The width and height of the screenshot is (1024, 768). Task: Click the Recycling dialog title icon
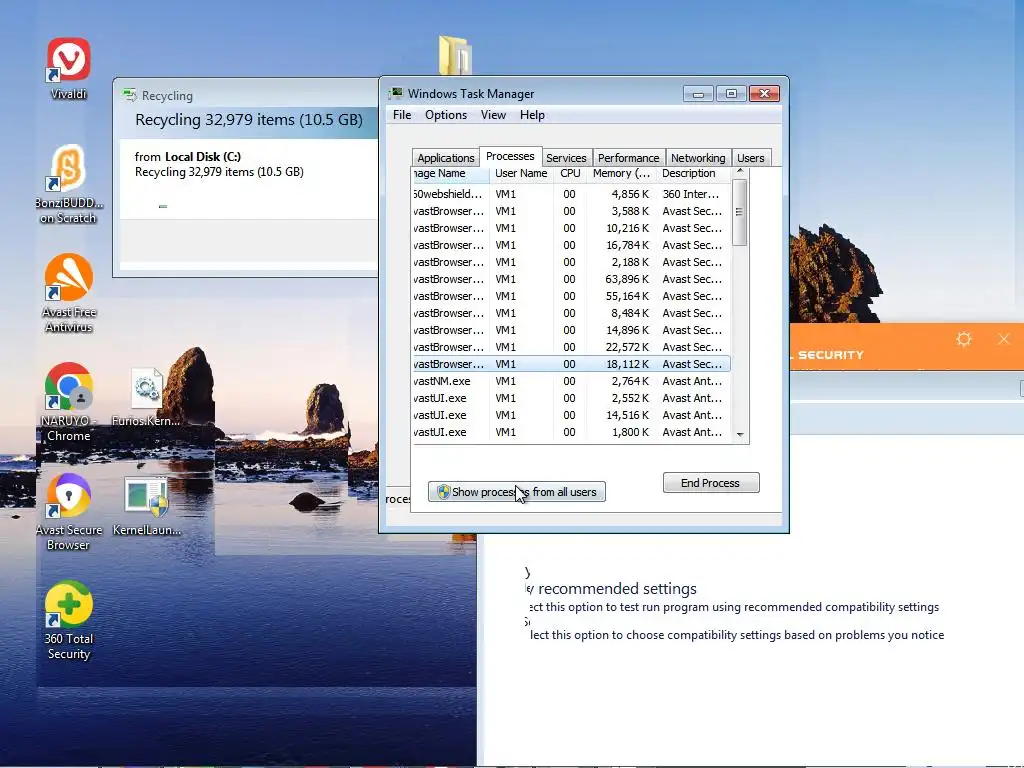coord(129,95)
